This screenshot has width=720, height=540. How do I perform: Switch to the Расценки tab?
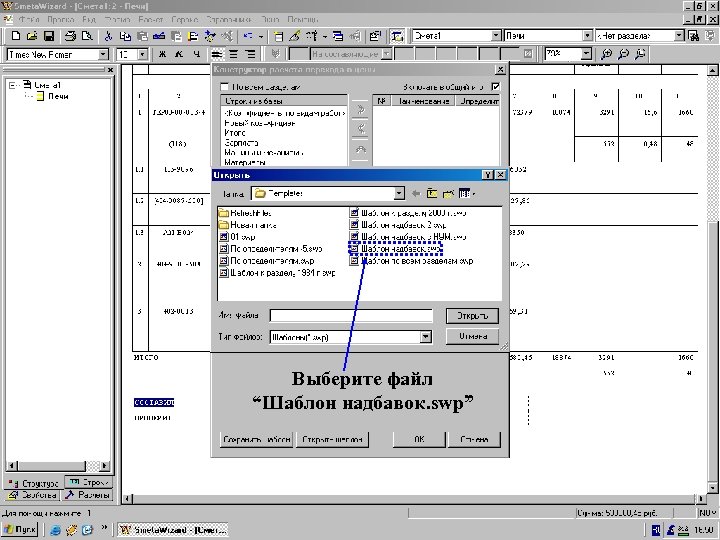click(88, 495)
